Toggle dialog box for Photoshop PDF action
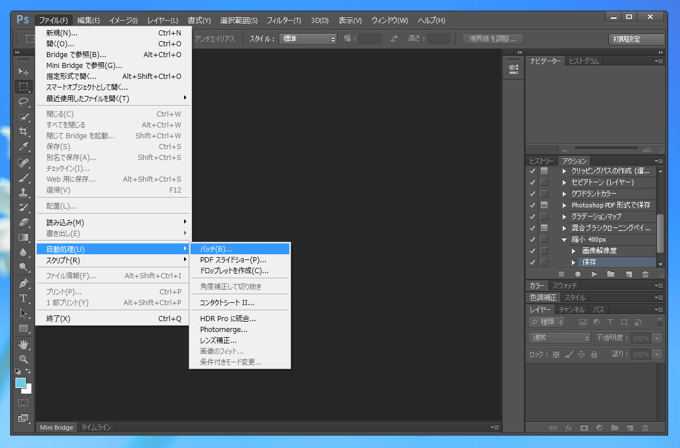The image size is (680, 448). [544, 205]
